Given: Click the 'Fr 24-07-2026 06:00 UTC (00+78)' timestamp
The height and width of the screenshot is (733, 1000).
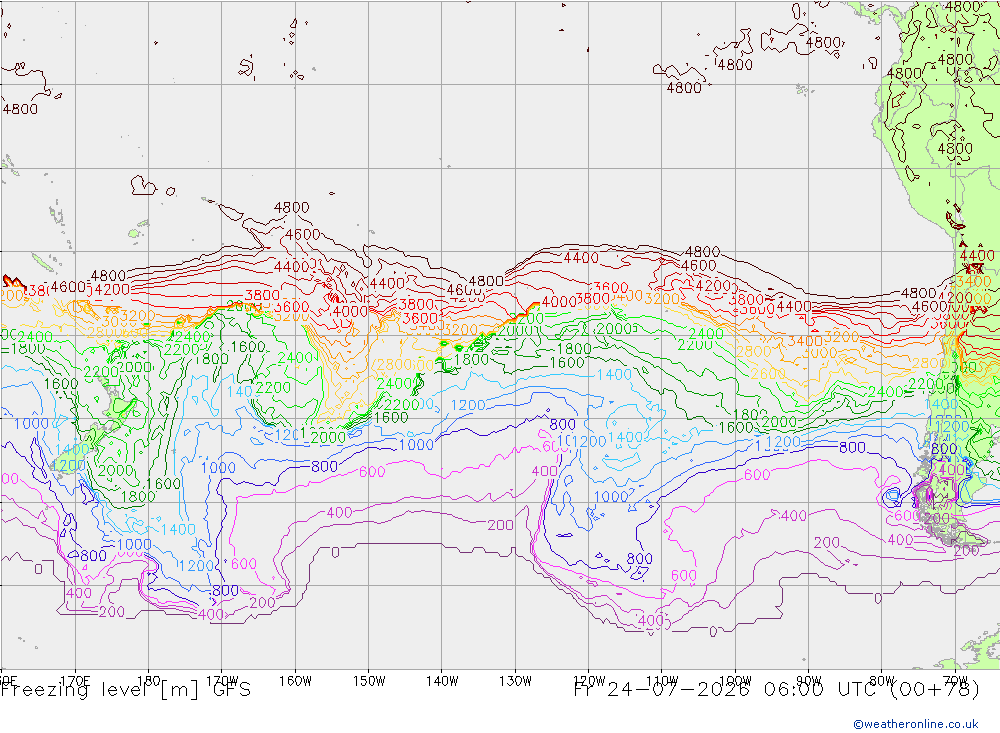Looking at the screenshot, I should [777, 690].
